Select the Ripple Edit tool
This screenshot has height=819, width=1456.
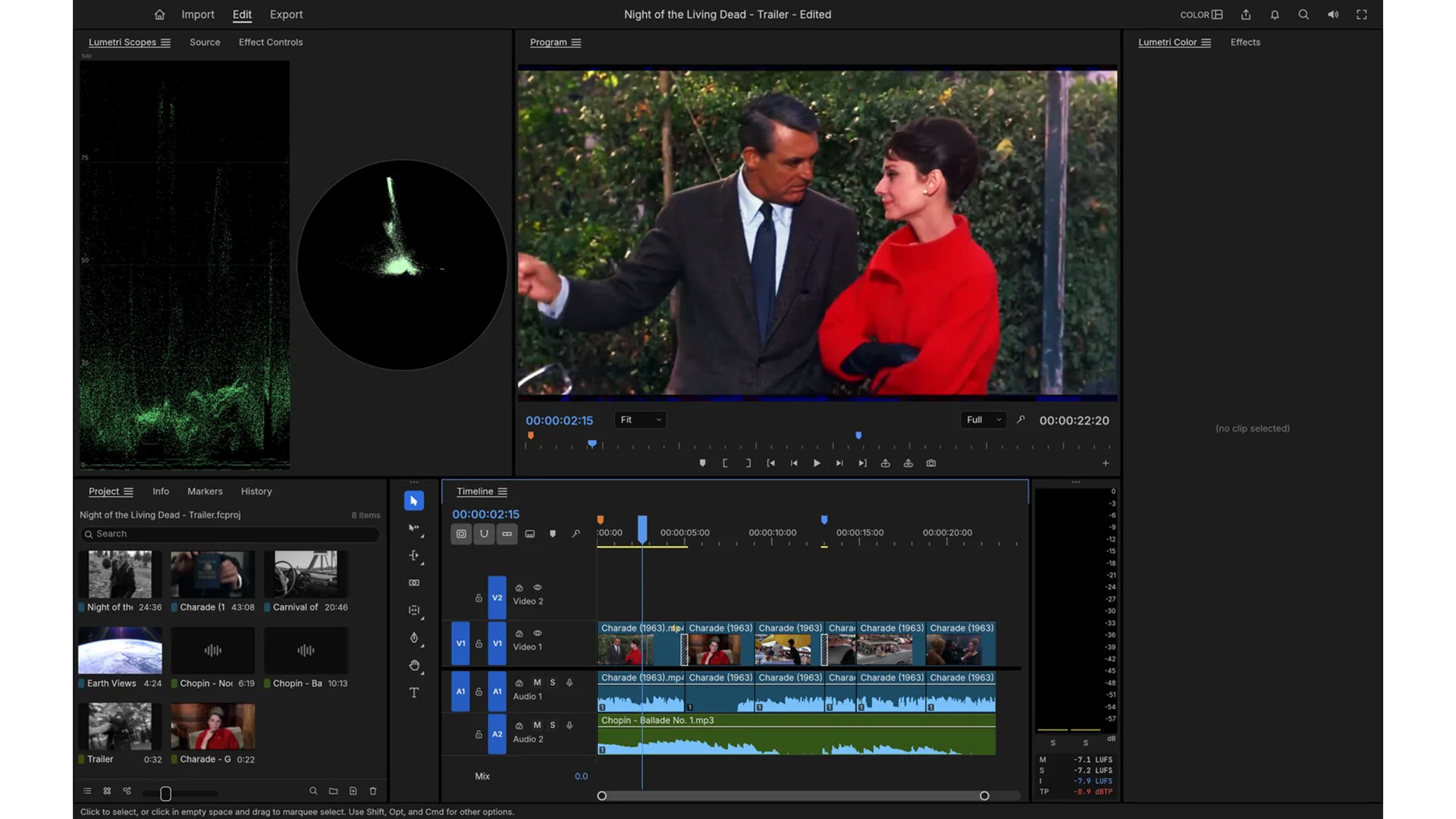click(414, 555)
